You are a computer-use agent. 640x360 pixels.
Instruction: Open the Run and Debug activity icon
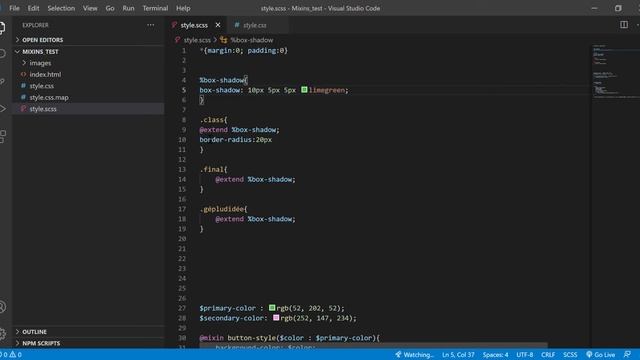[2, 109]
